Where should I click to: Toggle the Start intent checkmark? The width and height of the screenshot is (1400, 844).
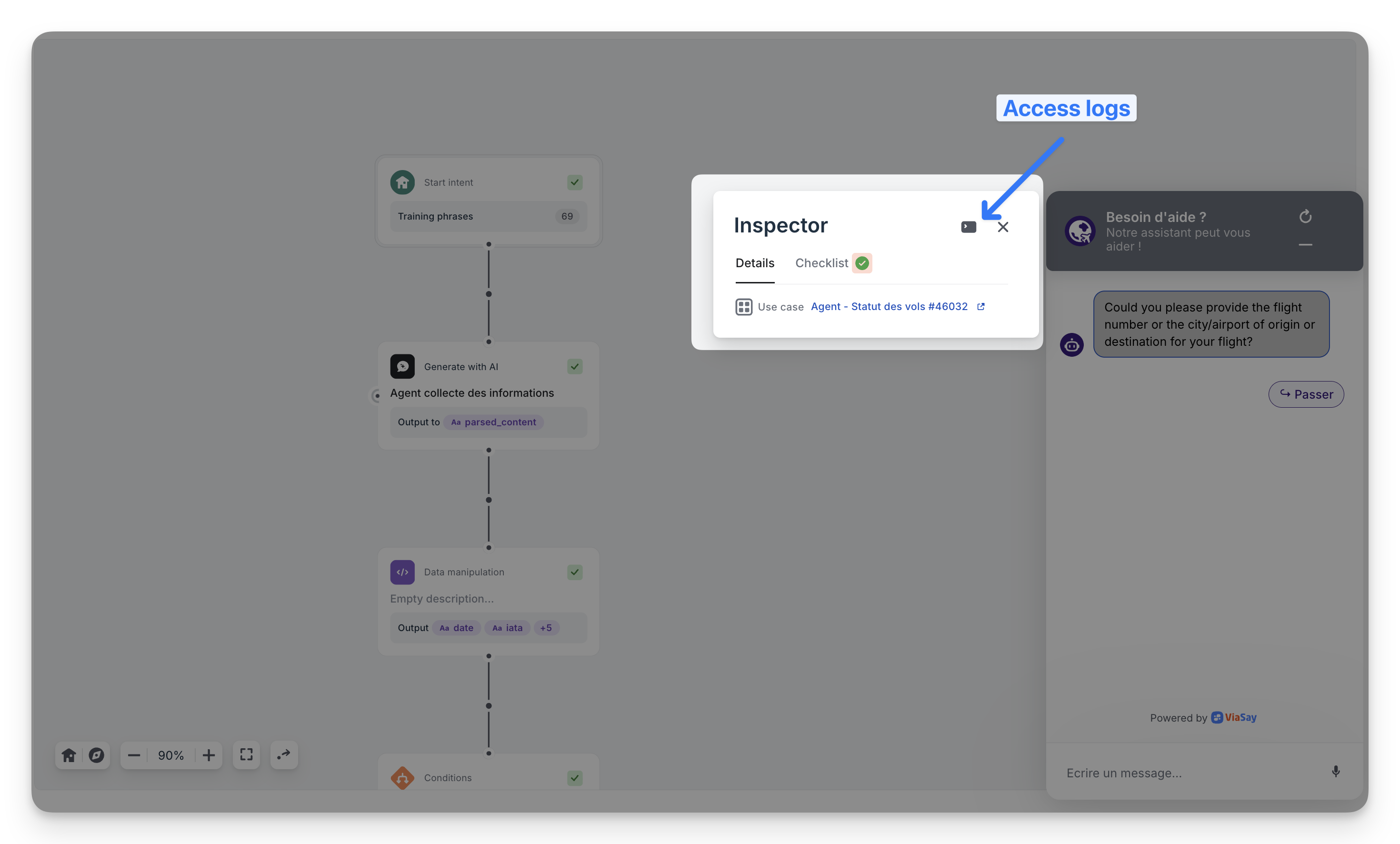(x=574, y=182)
